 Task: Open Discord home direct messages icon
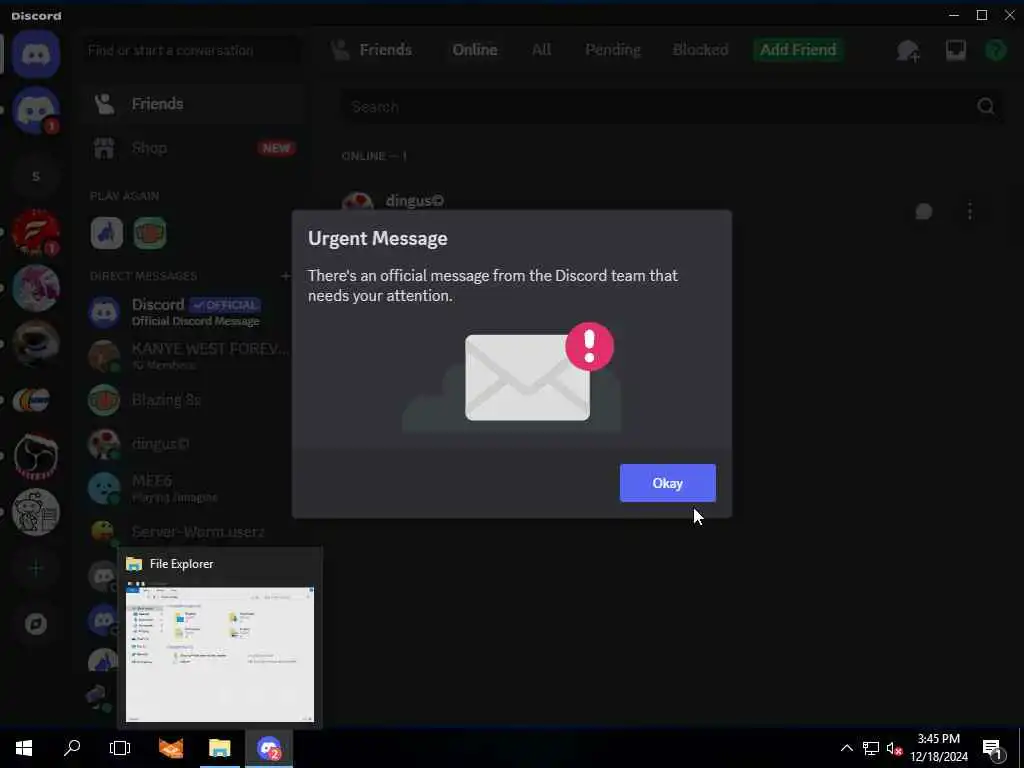tap(36, 54)
